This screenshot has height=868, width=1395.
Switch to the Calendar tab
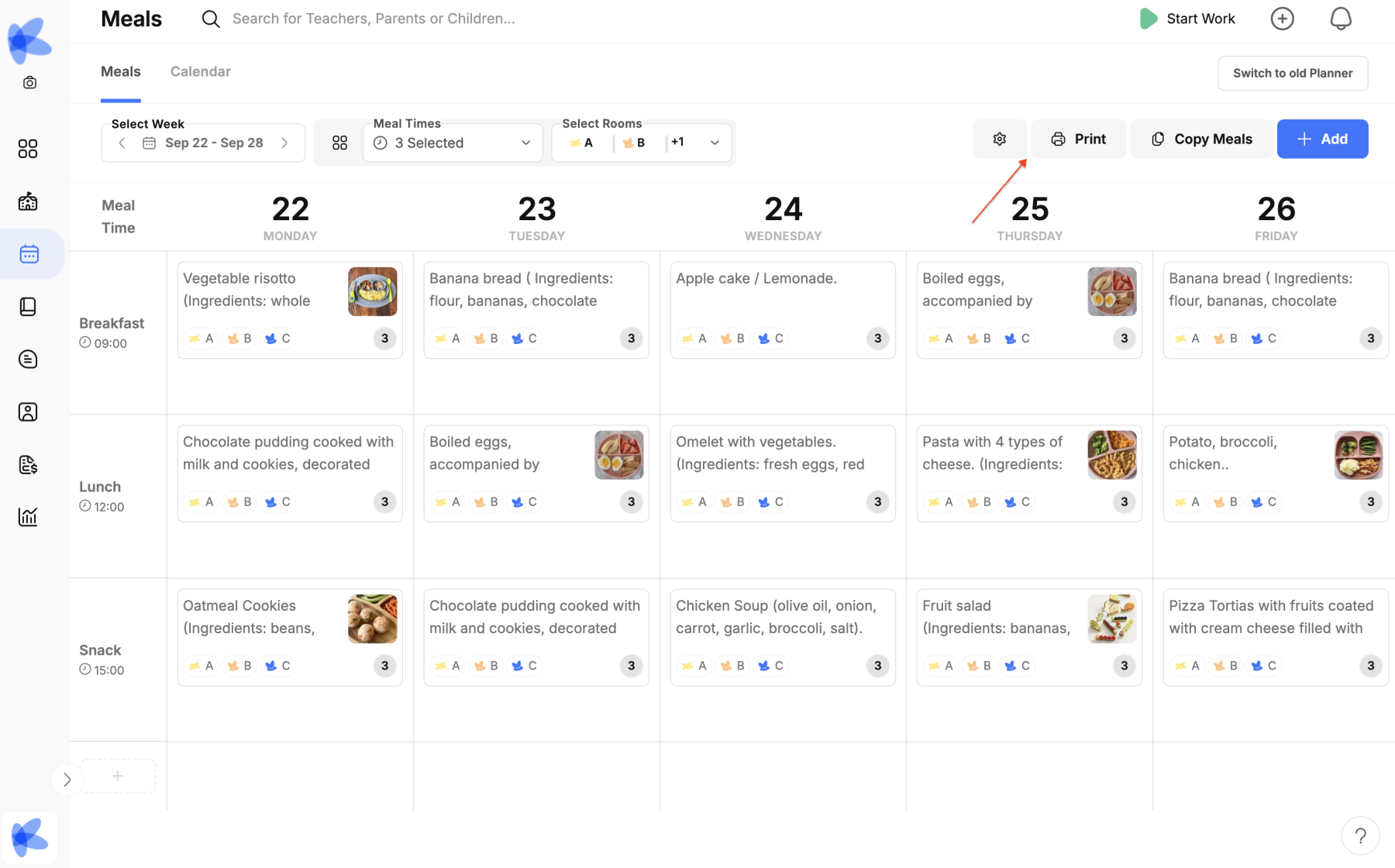tap(200, 71)
